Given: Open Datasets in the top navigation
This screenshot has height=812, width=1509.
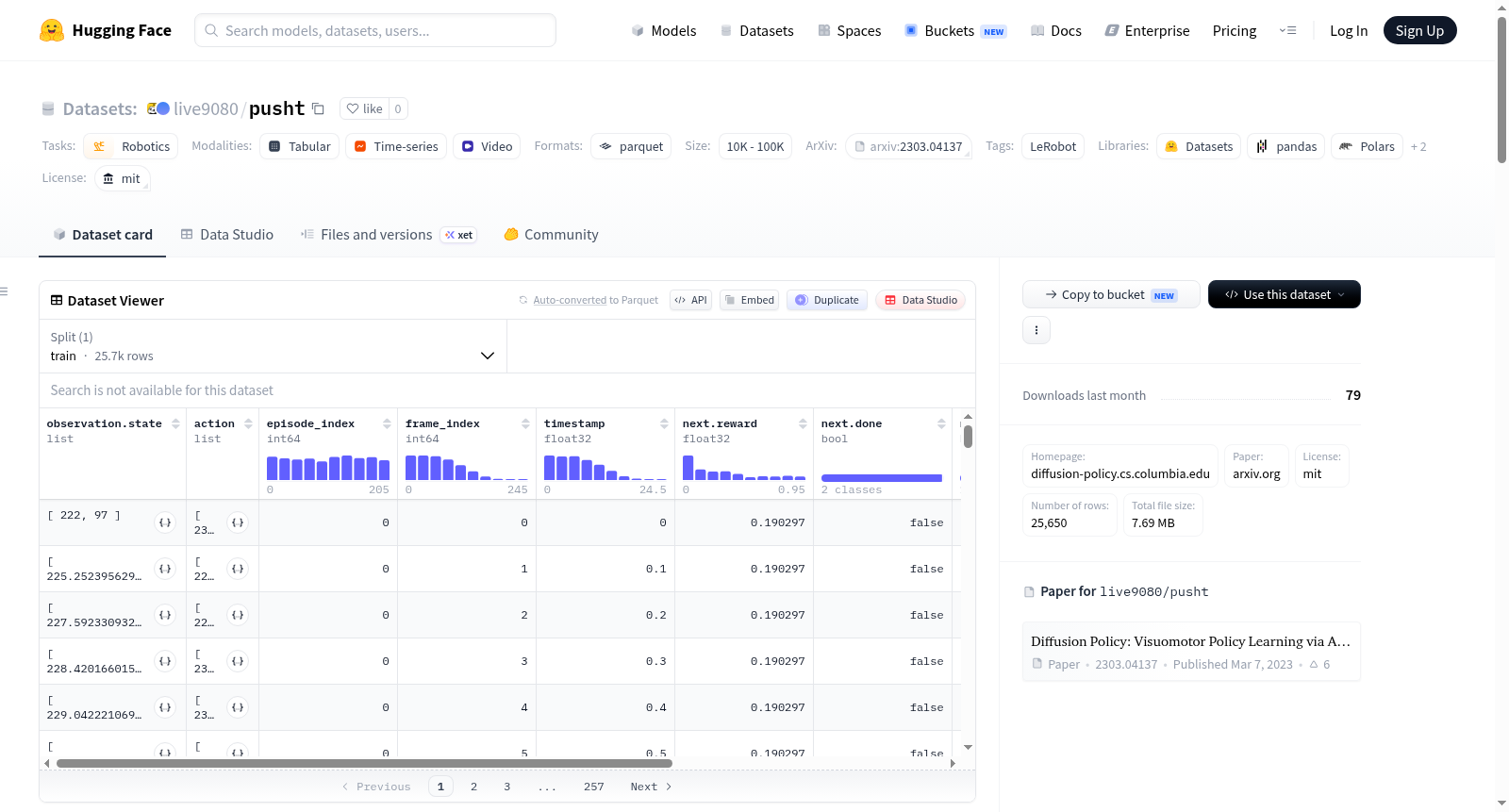Looking at the screenshot, I should coord(756,30).
